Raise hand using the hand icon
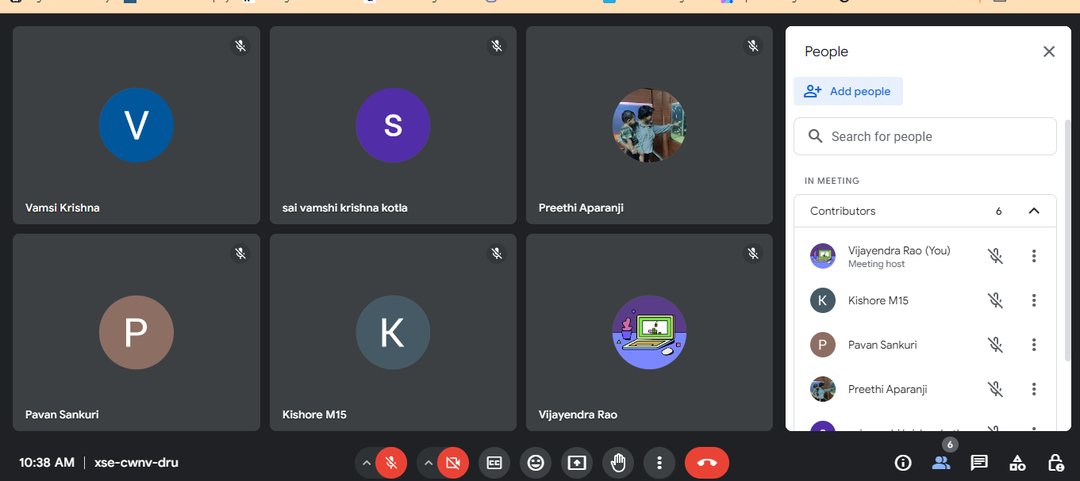 pos(618,462)
